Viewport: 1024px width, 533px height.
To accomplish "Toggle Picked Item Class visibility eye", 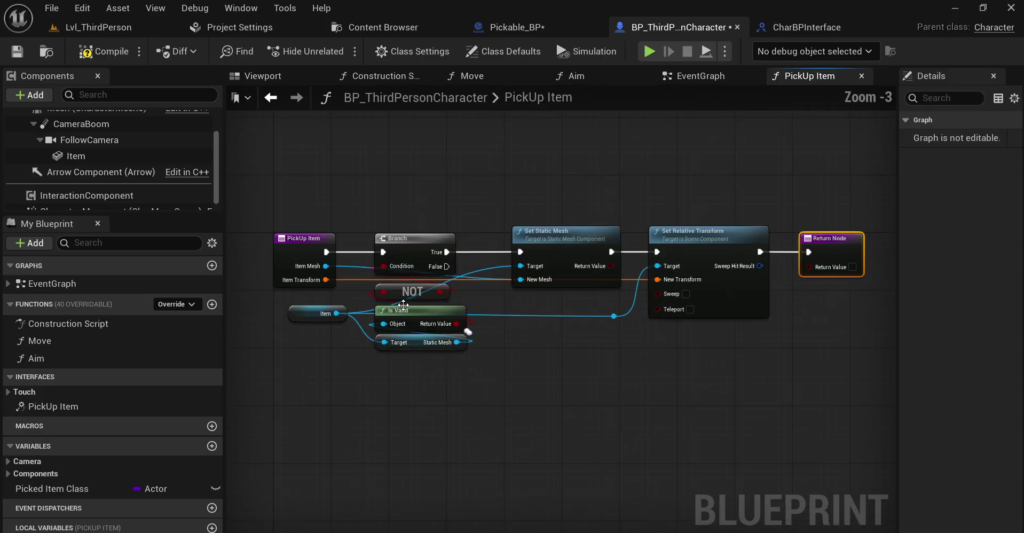I will pos(215,489).
